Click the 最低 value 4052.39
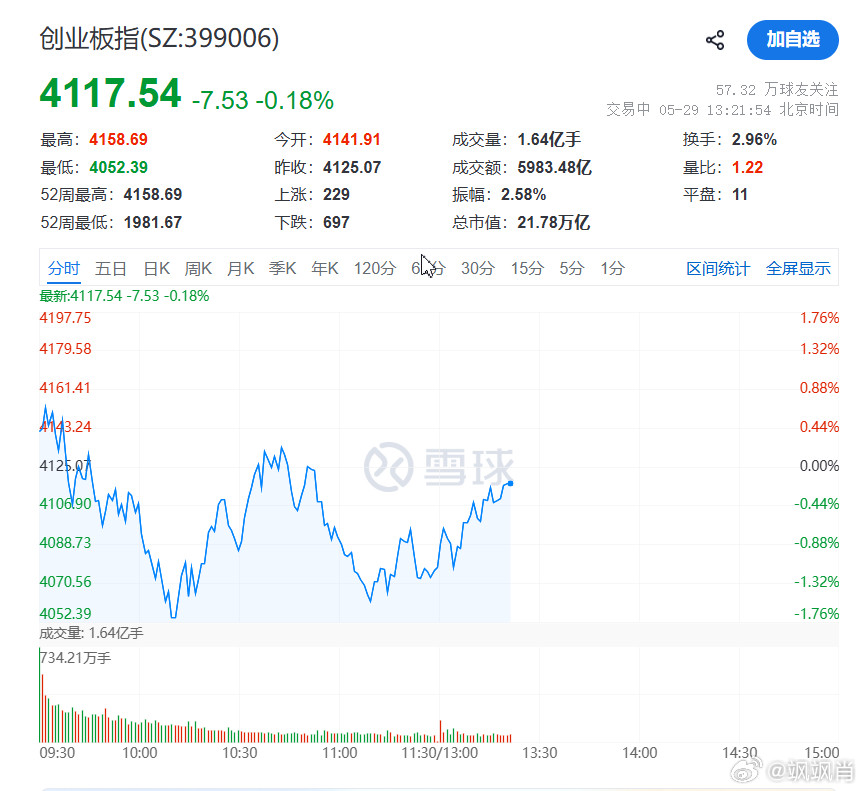Screen dimensions: 865x791 click(119, 167)
